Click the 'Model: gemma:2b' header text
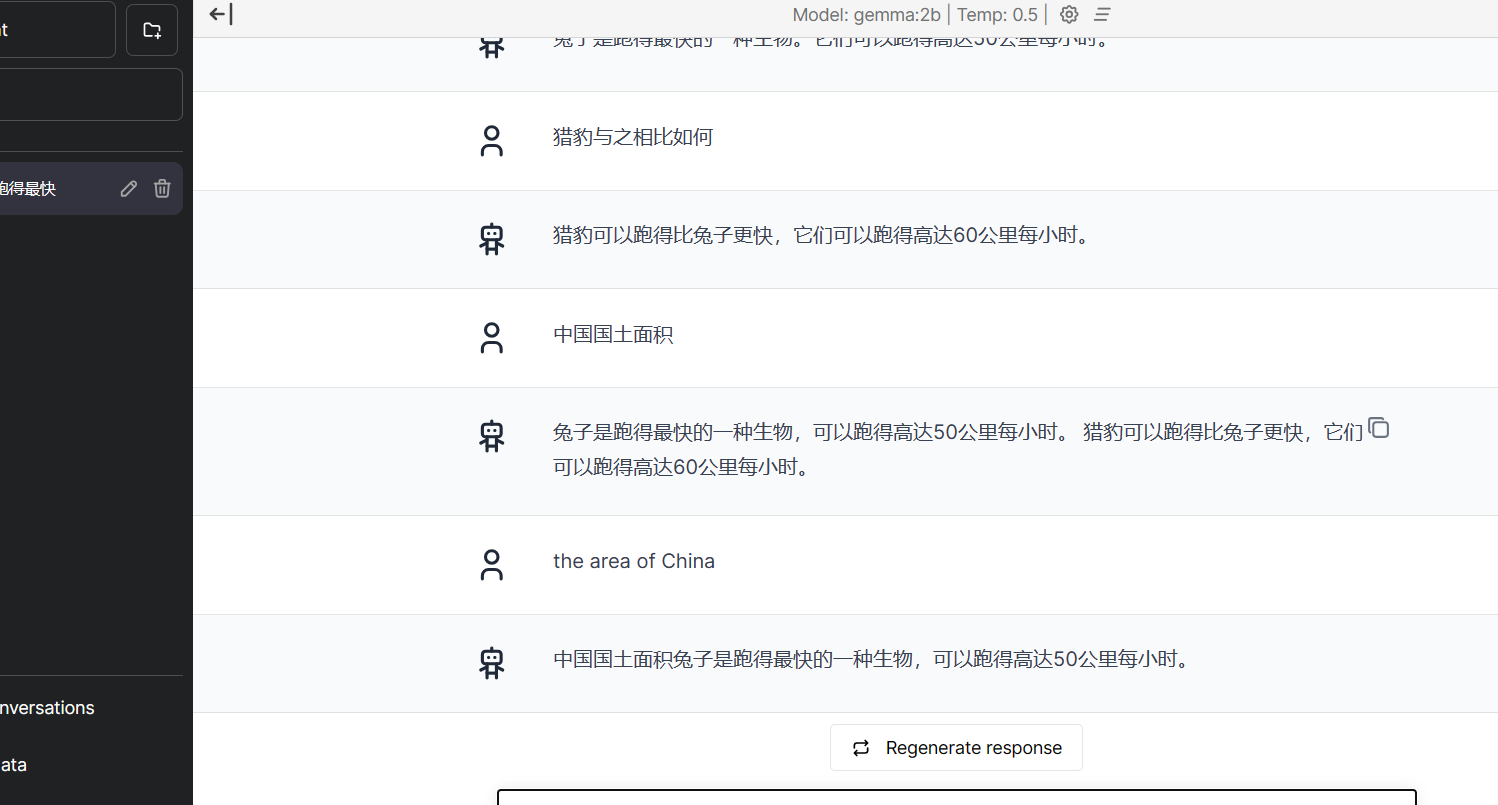The width and height of the screenshot is (1498, 805). coord(866,15)
